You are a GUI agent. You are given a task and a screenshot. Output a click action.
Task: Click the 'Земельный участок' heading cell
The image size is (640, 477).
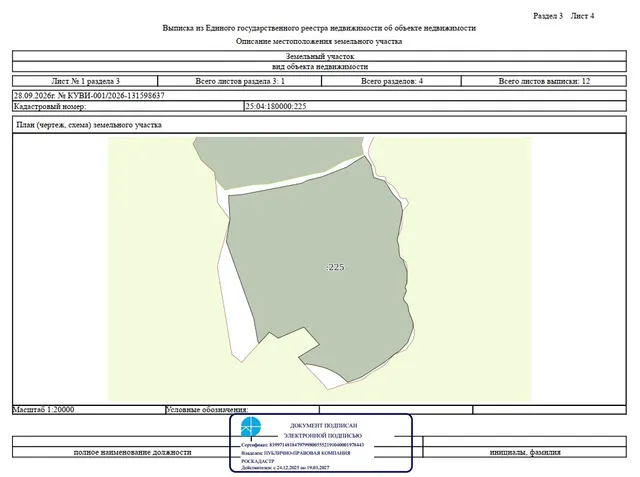click(320, 56)
